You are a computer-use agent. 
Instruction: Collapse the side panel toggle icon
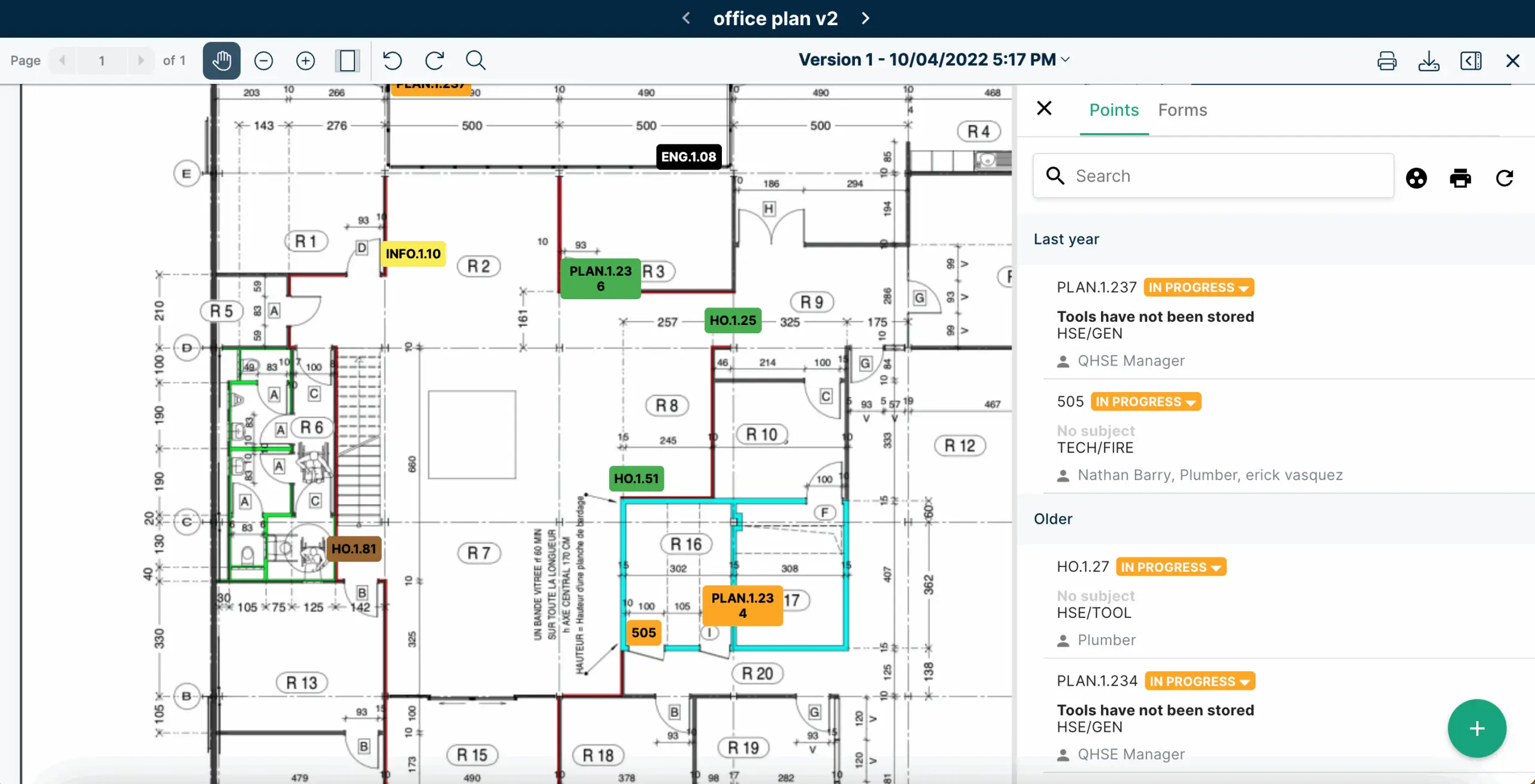(x=1470, y=61)
